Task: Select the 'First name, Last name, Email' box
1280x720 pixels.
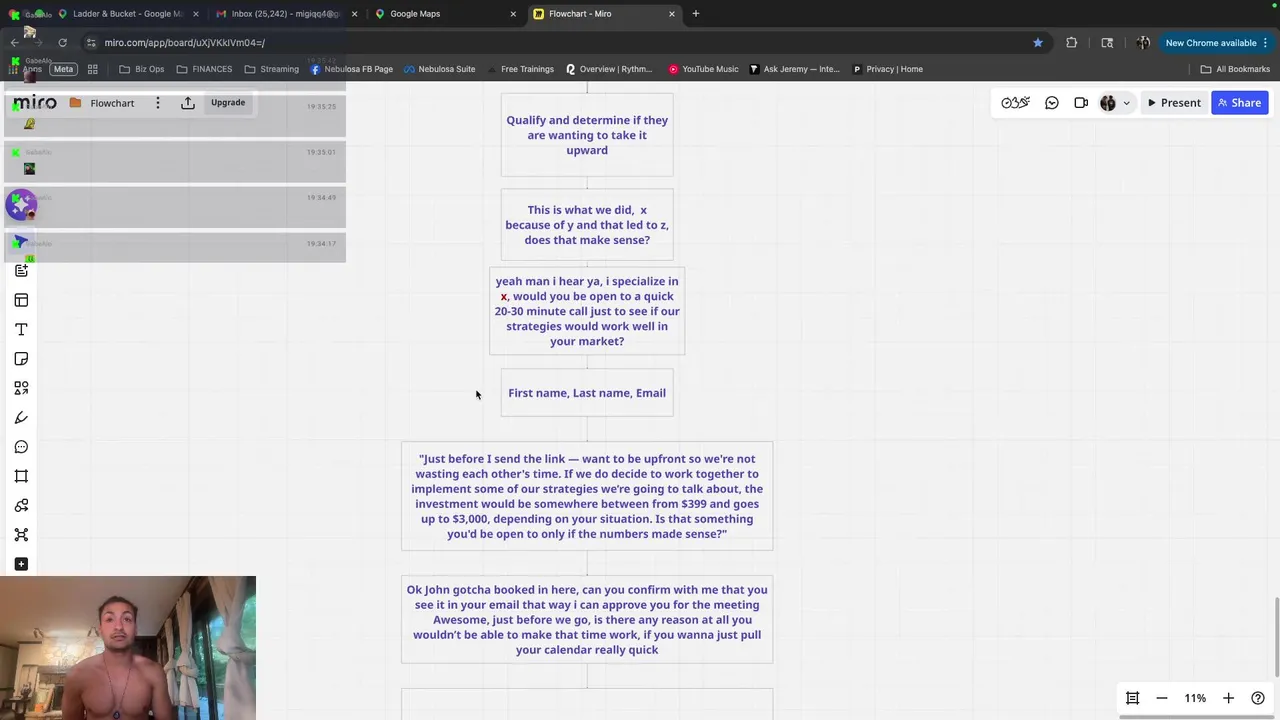Action: [x=587, y=393]
